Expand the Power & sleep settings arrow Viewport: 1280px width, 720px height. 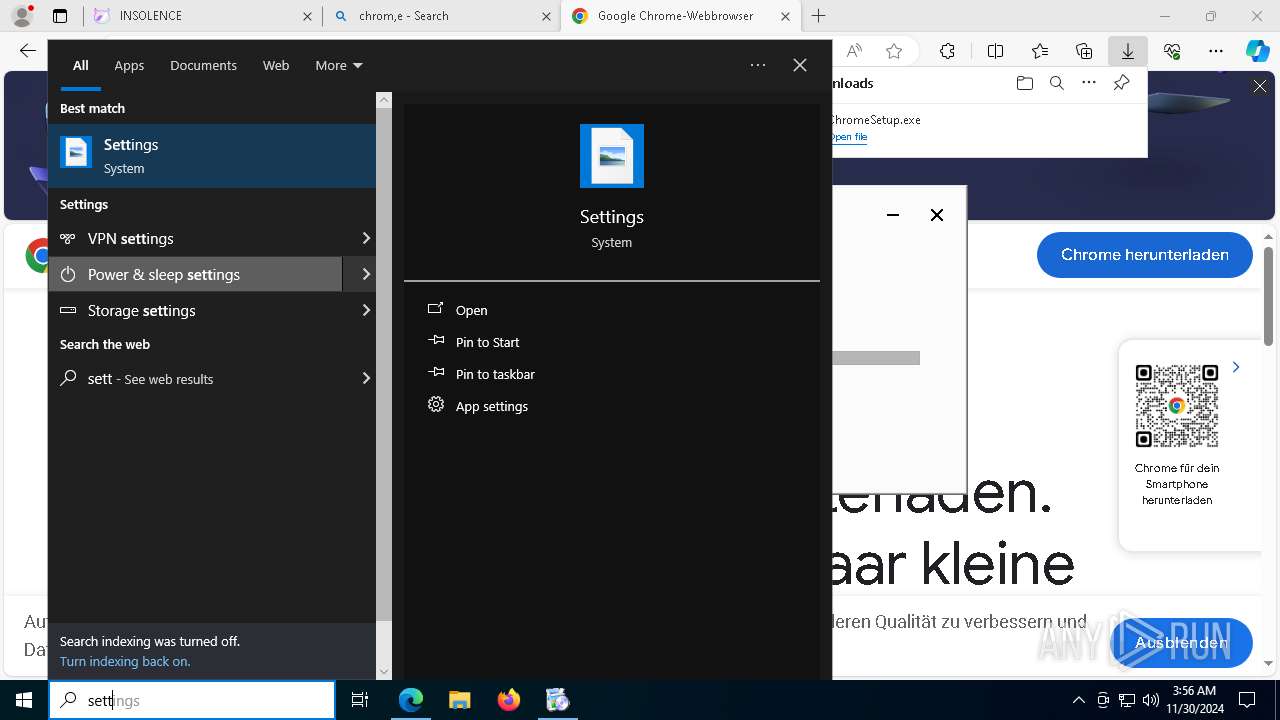click(366, 274)
